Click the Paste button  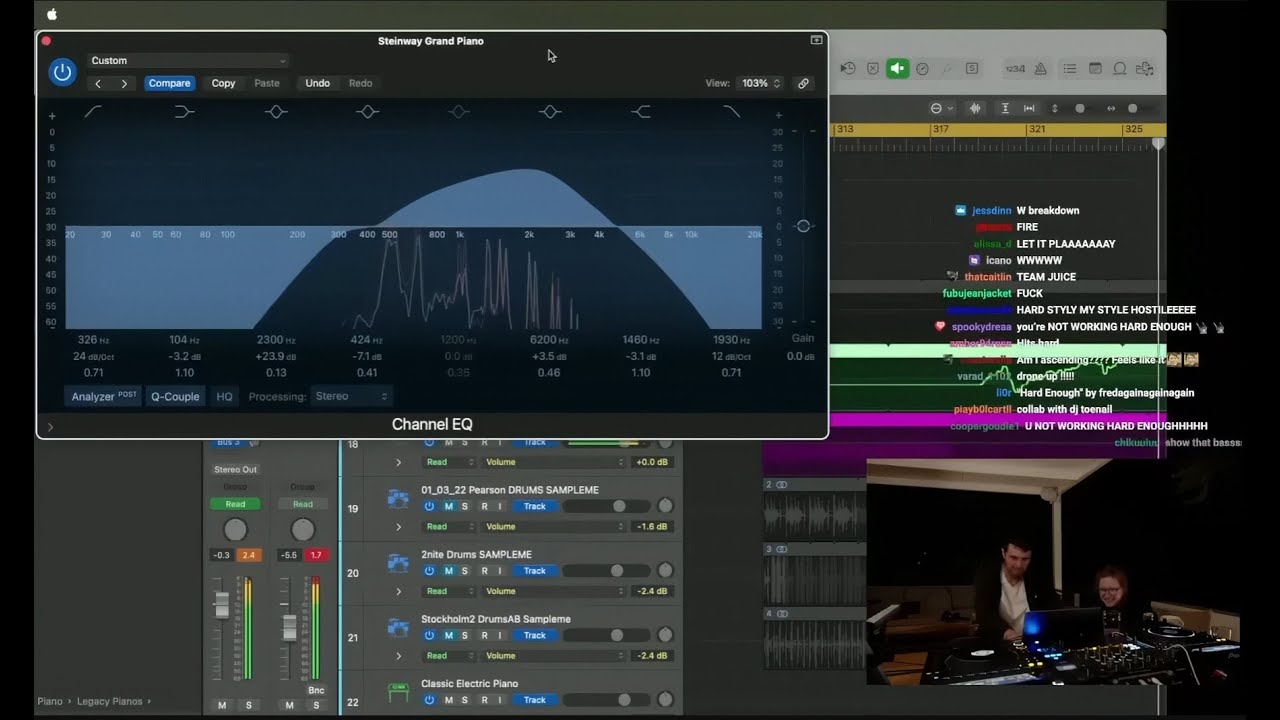(267, 83)
